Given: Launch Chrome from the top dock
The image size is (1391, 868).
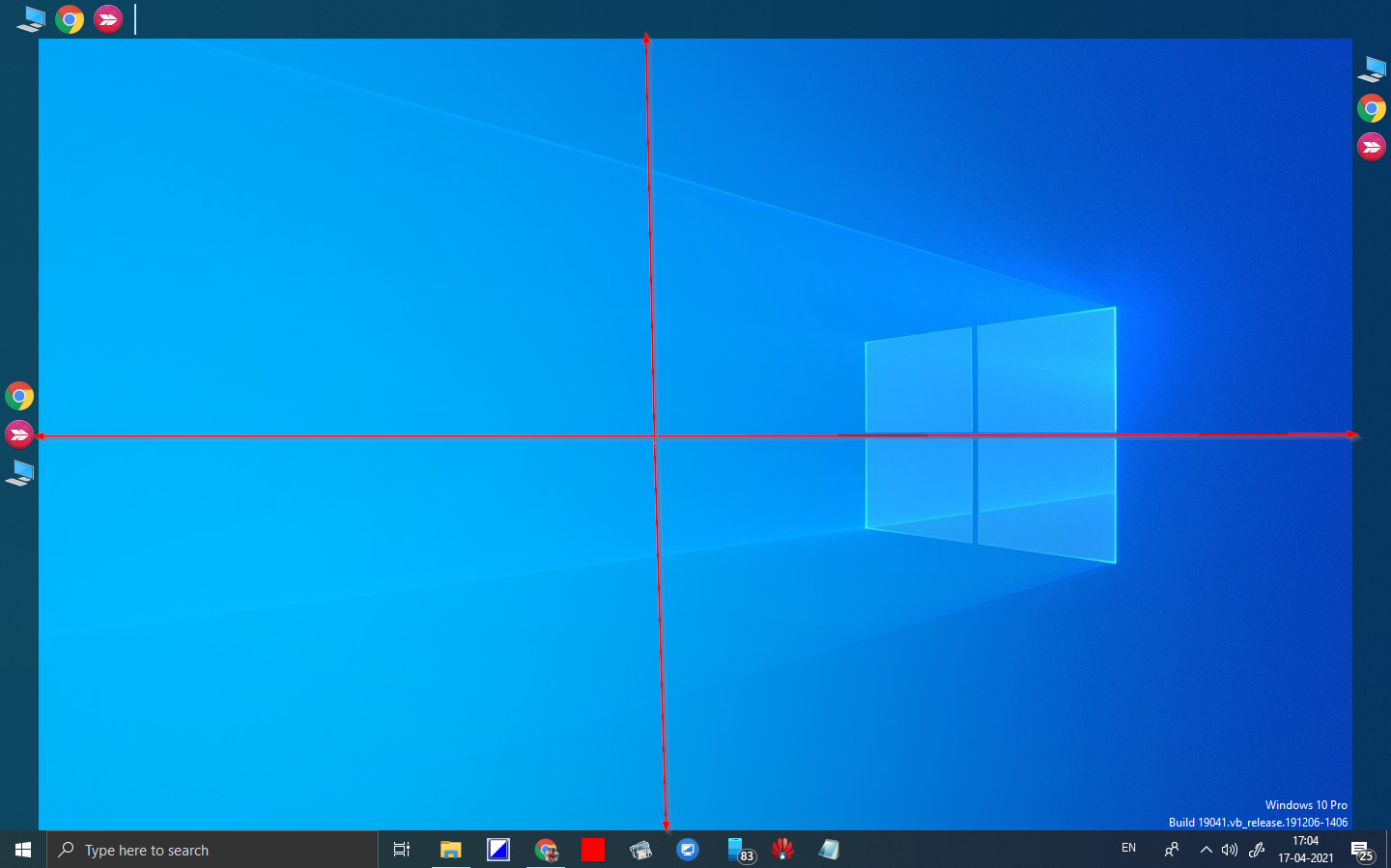Looking at the screenshot, I should [x=70, y=19].
